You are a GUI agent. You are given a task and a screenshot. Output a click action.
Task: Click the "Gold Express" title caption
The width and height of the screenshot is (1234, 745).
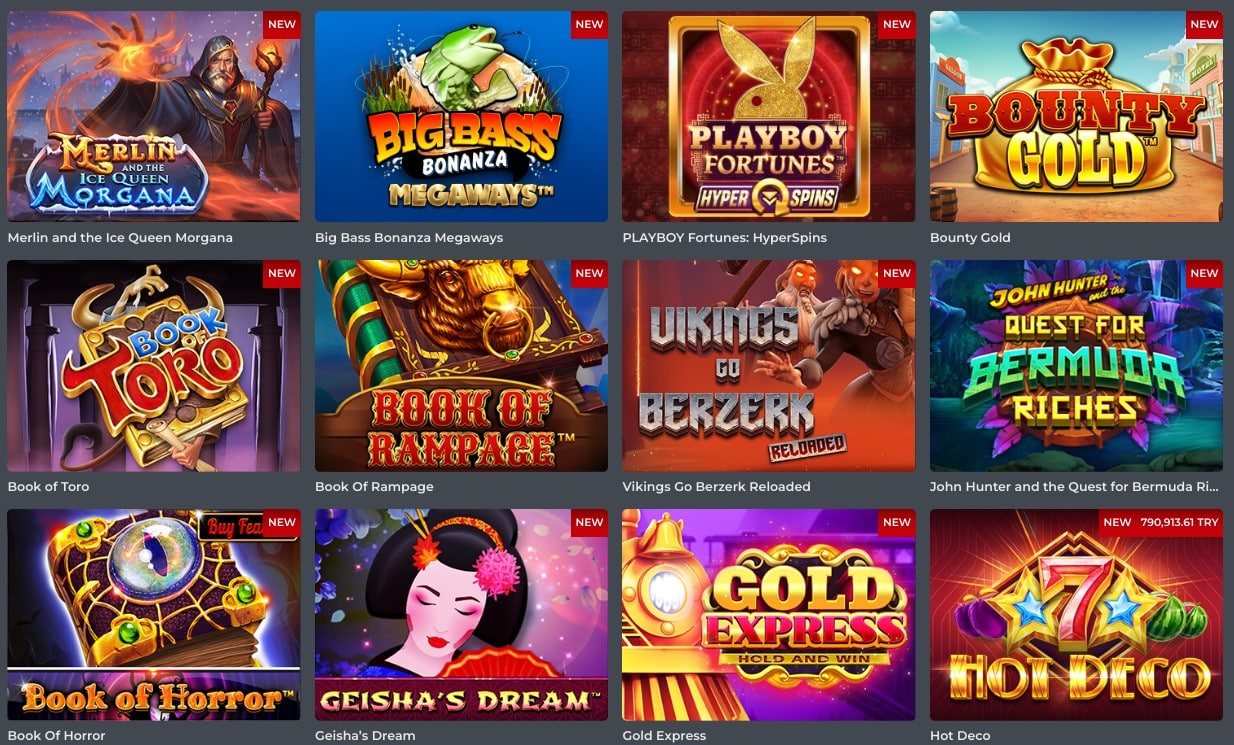664,736
